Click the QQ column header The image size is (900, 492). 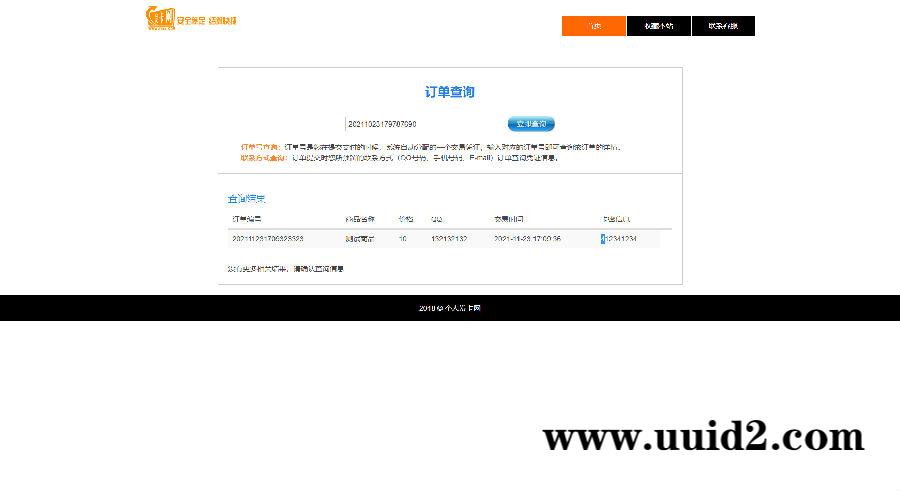(437, 219)
